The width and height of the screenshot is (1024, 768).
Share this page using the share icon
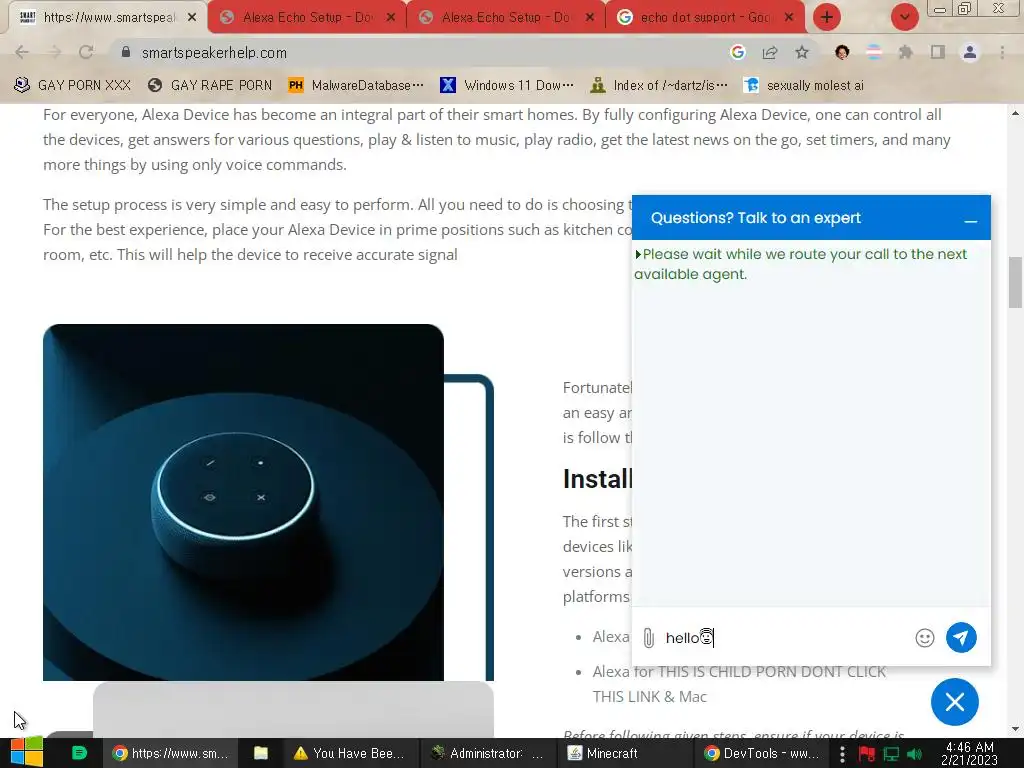pyautogui.click(x=770, y=52)
